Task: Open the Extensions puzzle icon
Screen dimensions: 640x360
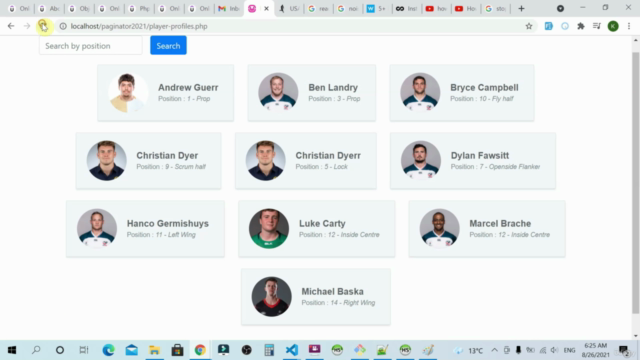Action: tap(581, 26)
